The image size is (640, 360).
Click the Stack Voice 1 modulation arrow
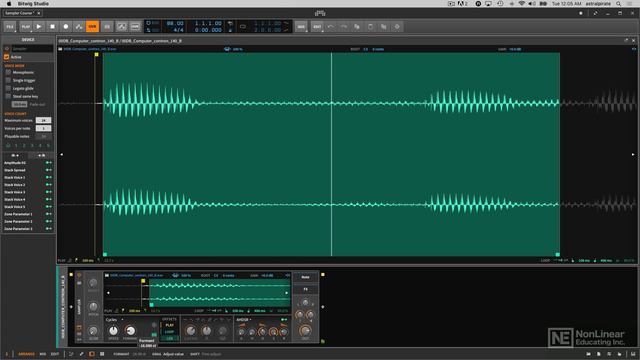49,177
